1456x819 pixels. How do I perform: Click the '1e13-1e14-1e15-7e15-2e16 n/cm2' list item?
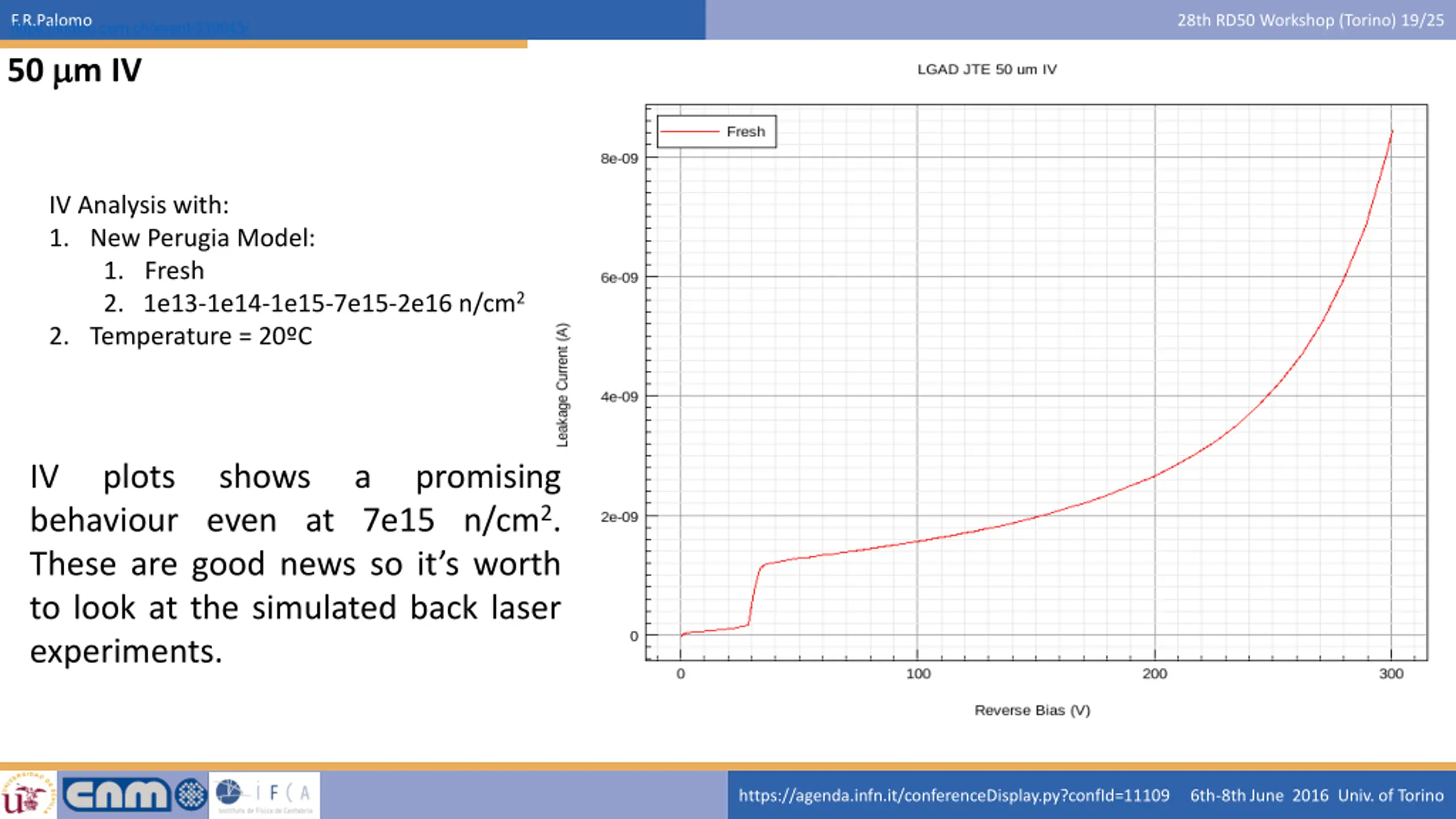pos(334,303)
